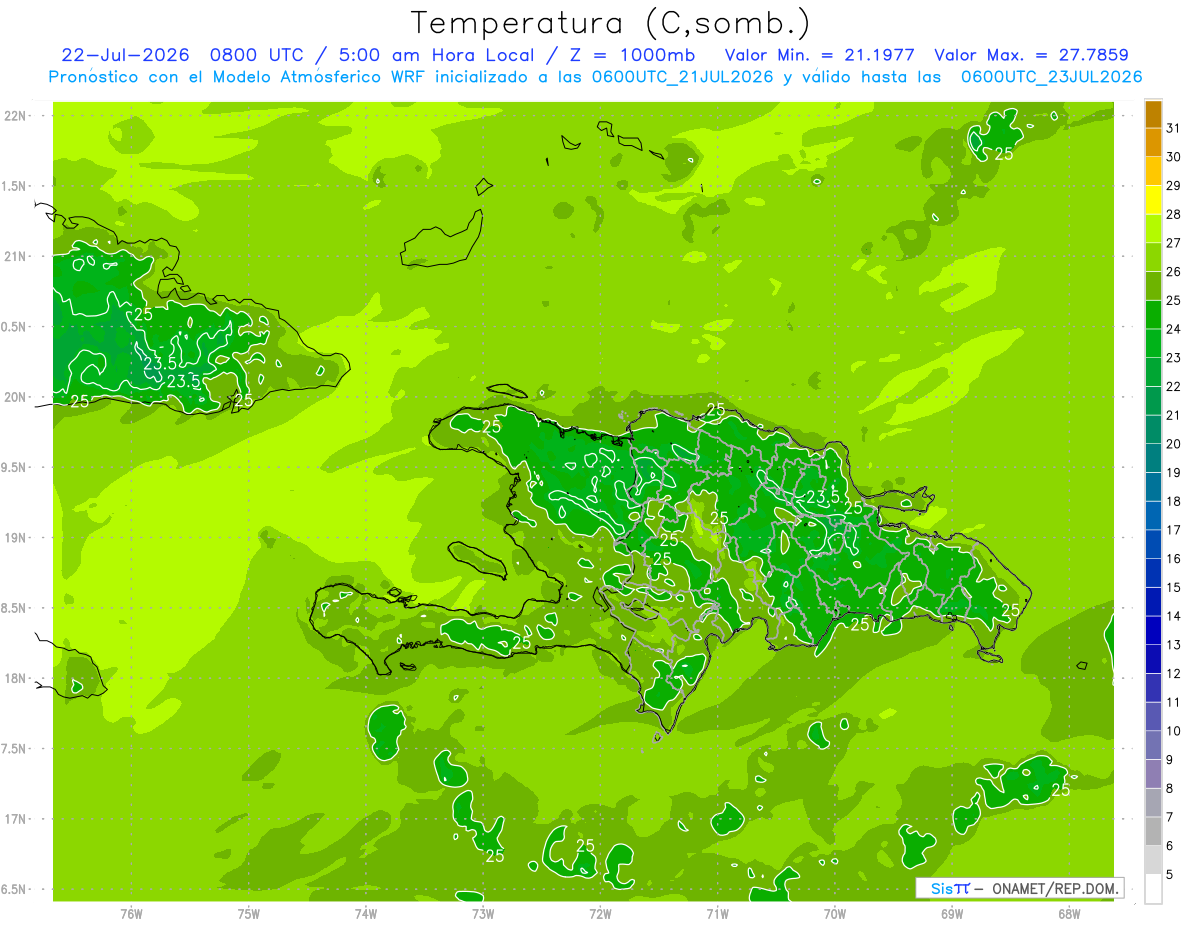
Task: Click the "1.5N" latitude tick label
Action: click(15, 187)
